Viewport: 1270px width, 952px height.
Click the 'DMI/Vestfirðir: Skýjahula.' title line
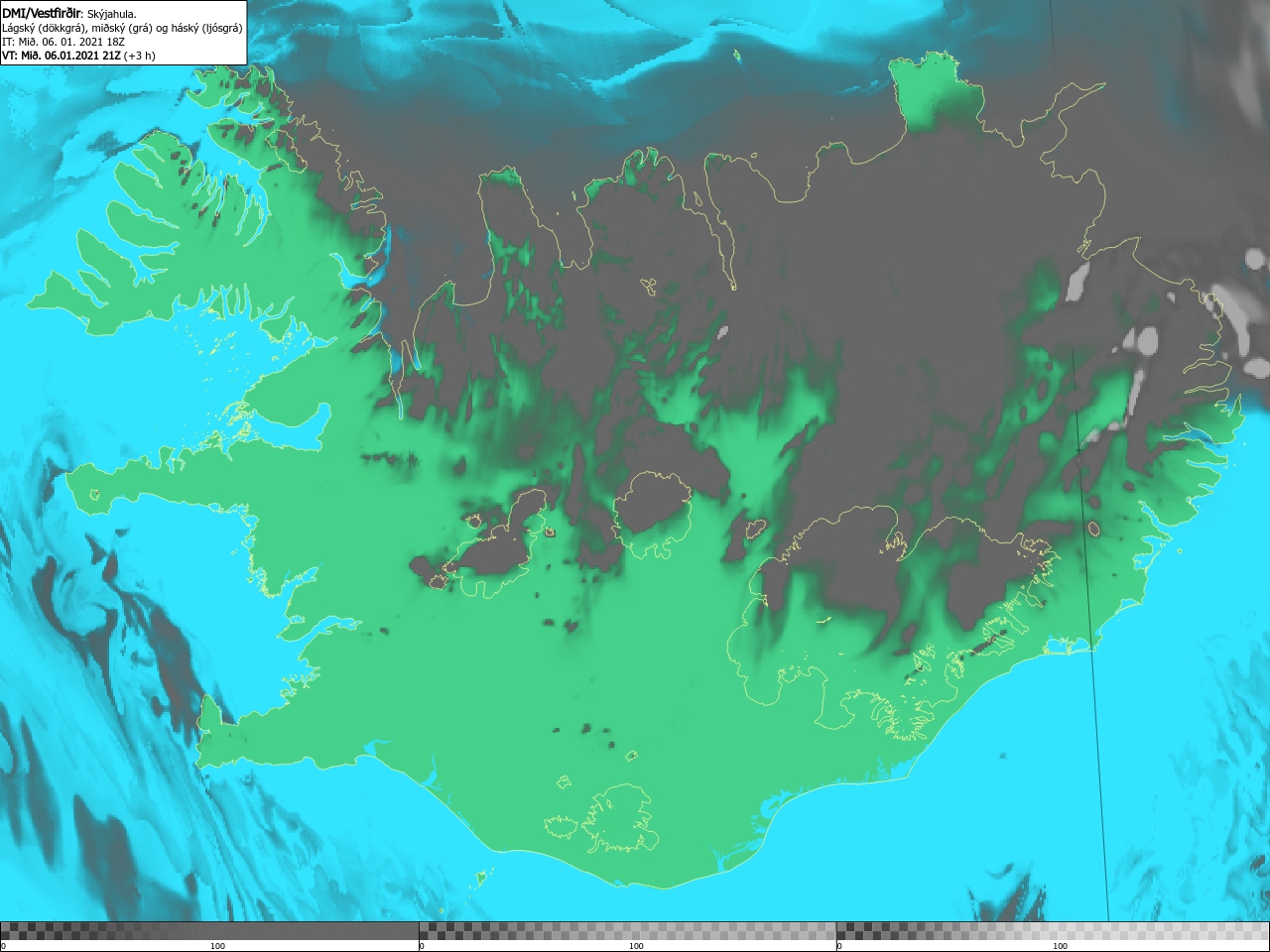(x=69, y=13)
